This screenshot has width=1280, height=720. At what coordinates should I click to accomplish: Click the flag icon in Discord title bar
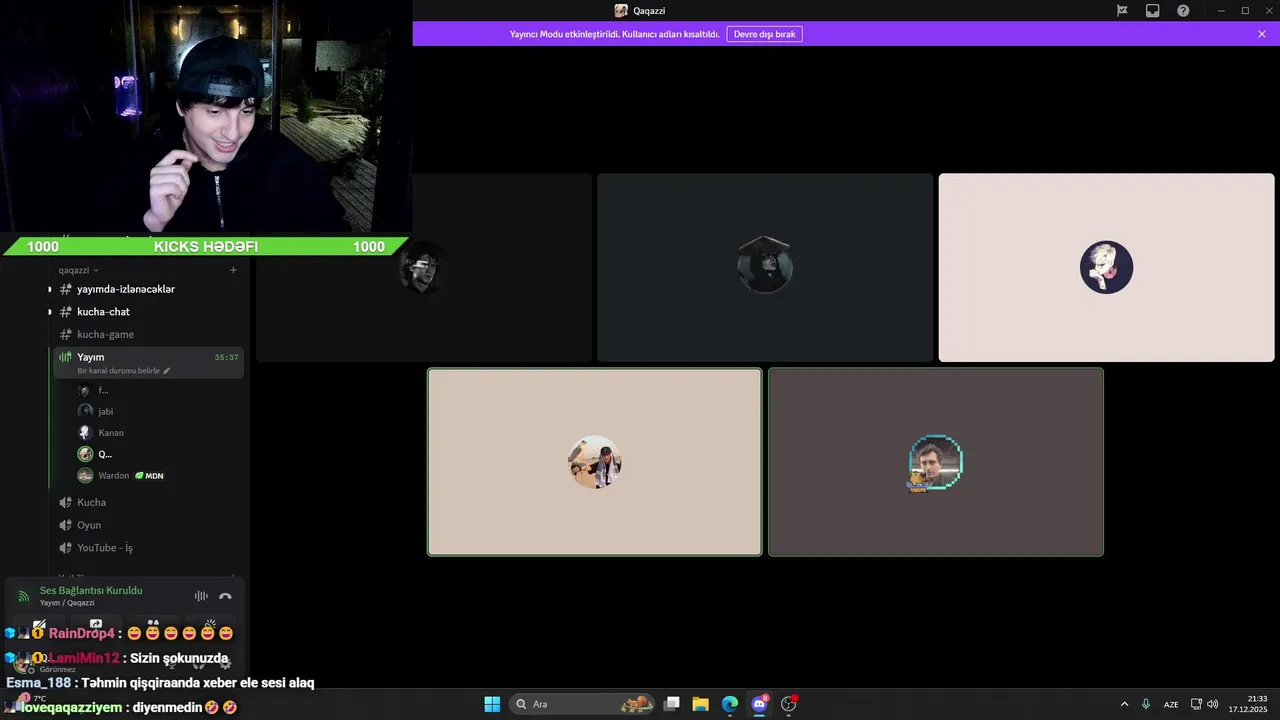coord(1122,11)
